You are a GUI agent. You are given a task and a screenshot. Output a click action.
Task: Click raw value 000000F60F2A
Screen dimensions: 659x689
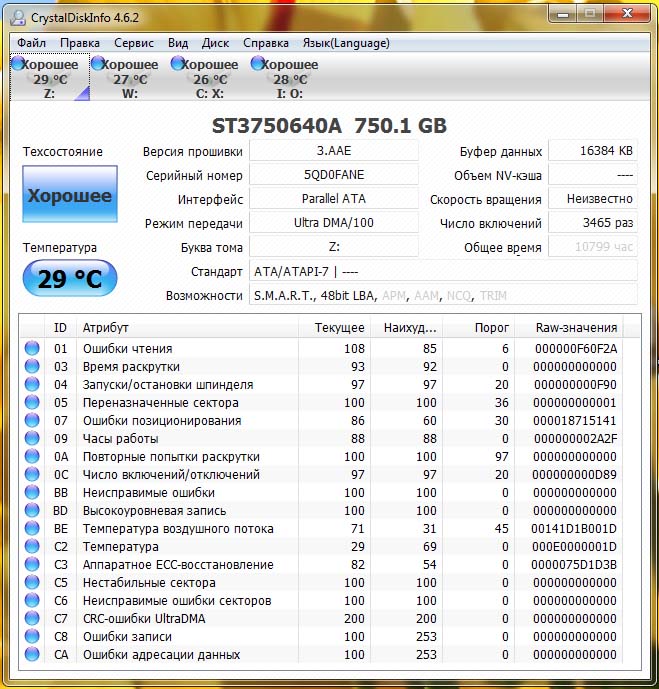[576, 348]
